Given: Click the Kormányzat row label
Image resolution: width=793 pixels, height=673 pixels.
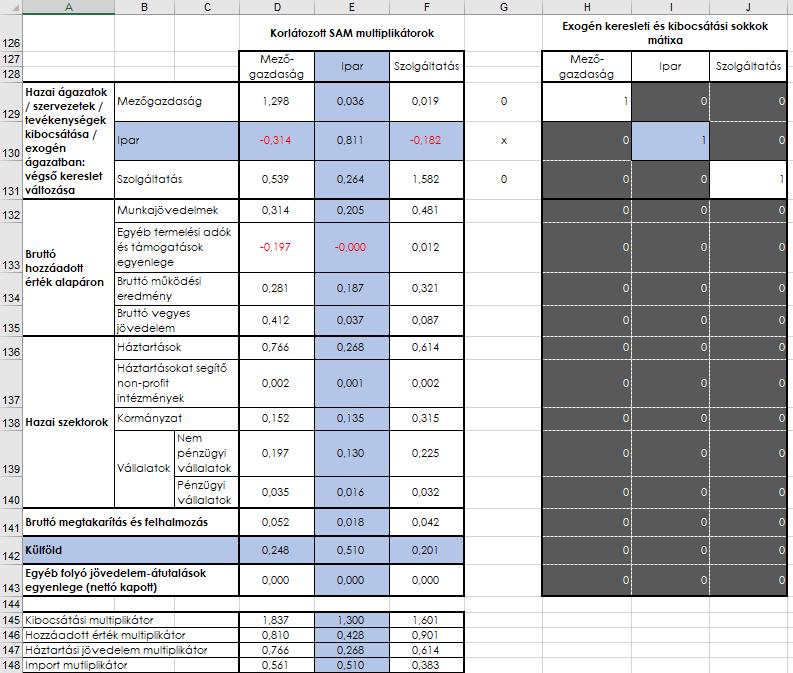Looking at the screenshot, I should [177, 419].
